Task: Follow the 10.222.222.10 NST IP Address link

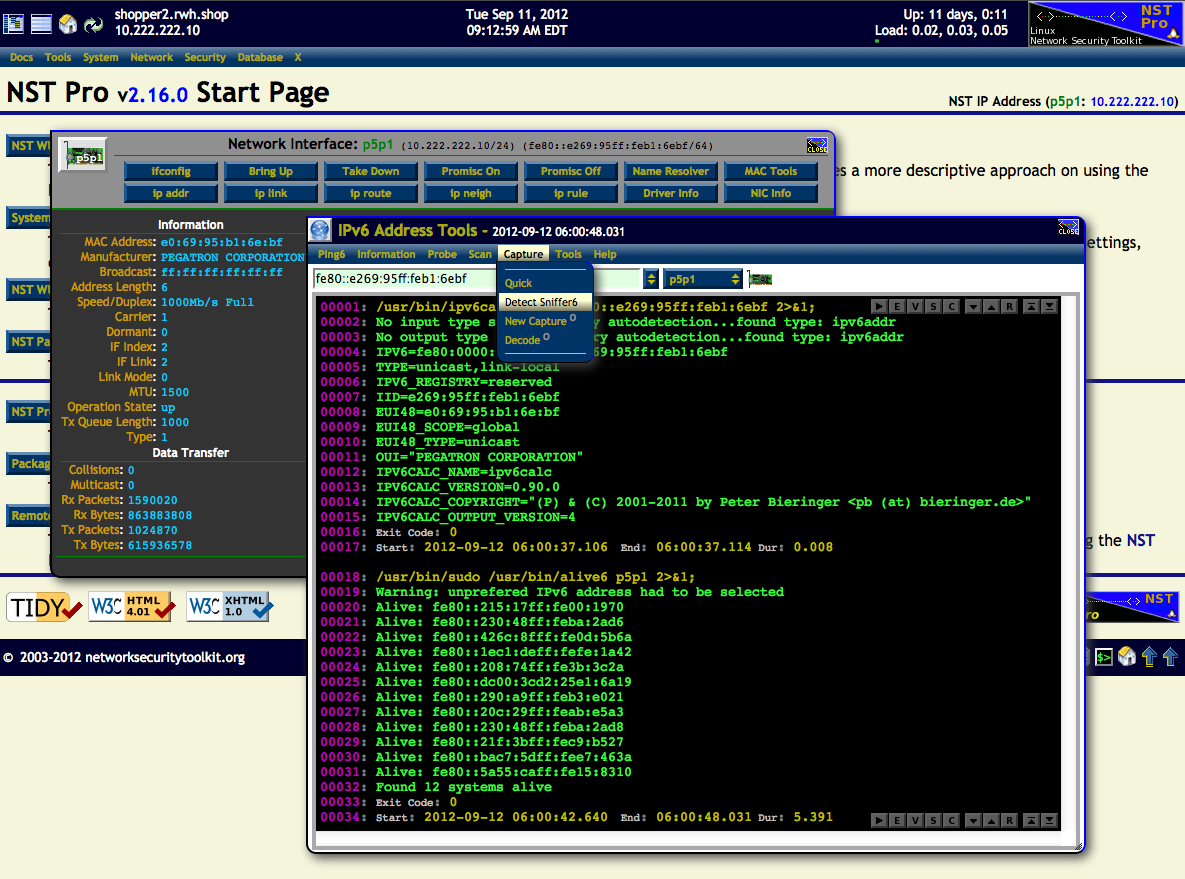Action: click(x=1131, y=101)
